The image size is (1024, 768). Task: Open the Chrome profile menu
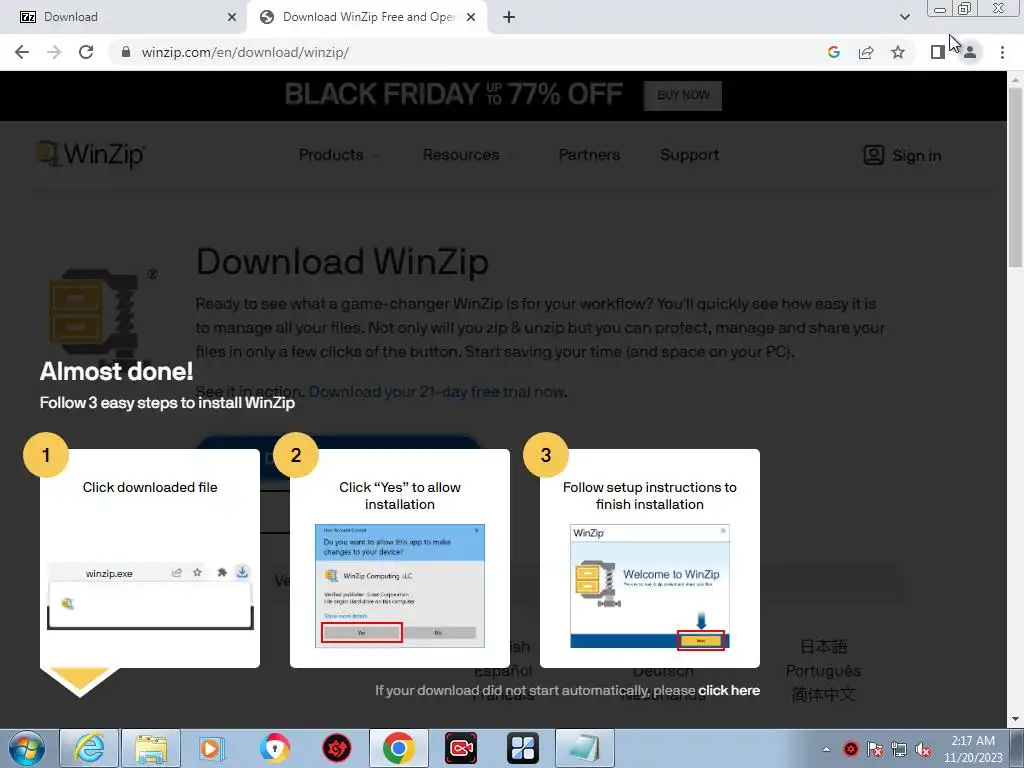[970, 52]
